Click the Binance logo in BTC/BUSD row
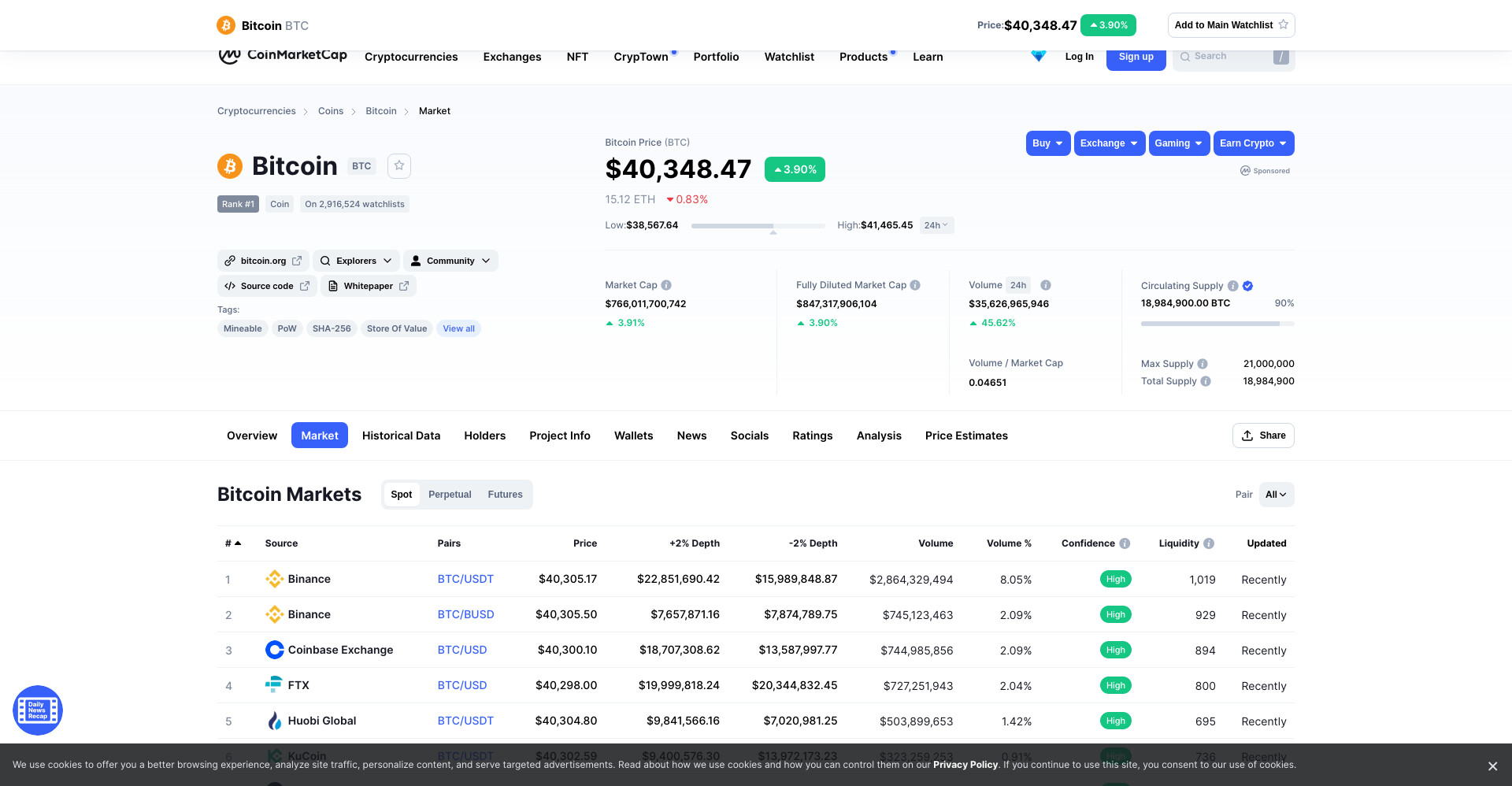 tap(274, 614)
